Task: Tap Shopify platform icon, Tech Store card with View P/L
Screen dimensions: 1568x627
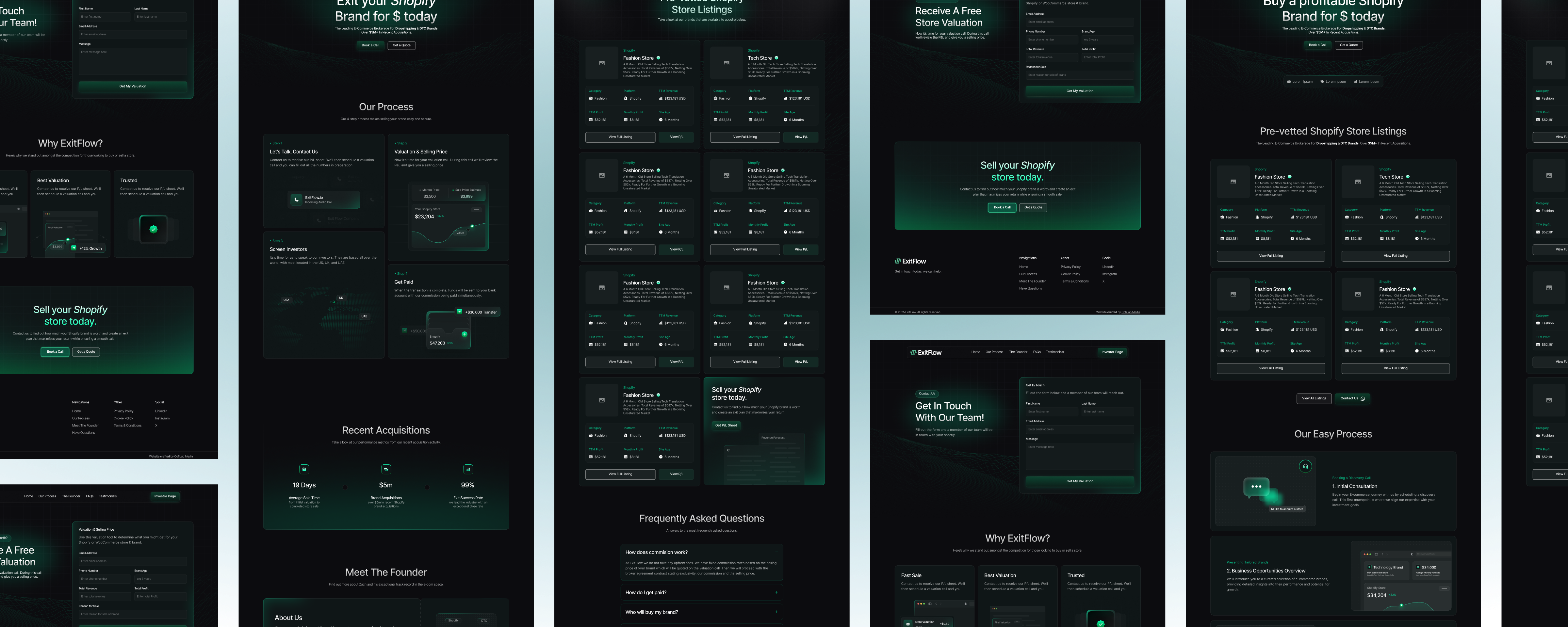Action: click(751, 99)
